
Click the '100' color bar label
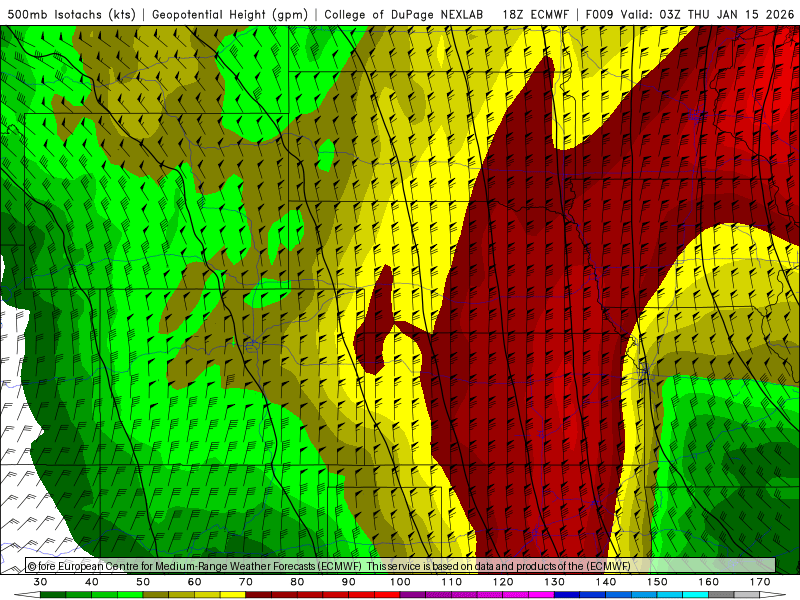coord(400,582)
